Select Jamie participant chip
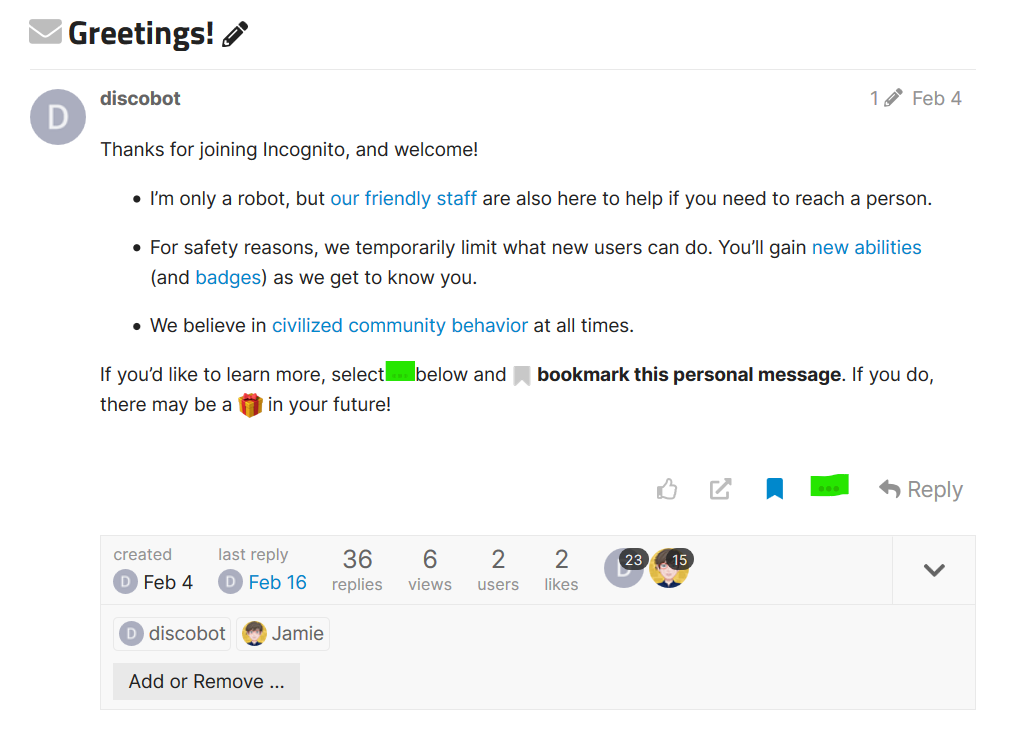The image size is (1021, 731). click(x=283, y=633)
